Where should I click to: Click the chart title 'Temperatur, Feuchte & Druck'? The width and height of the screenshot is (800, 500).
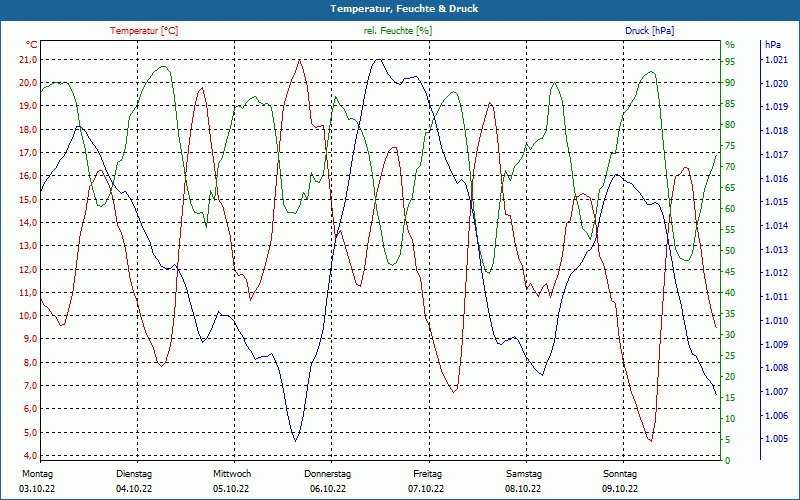tap(404, 9)
